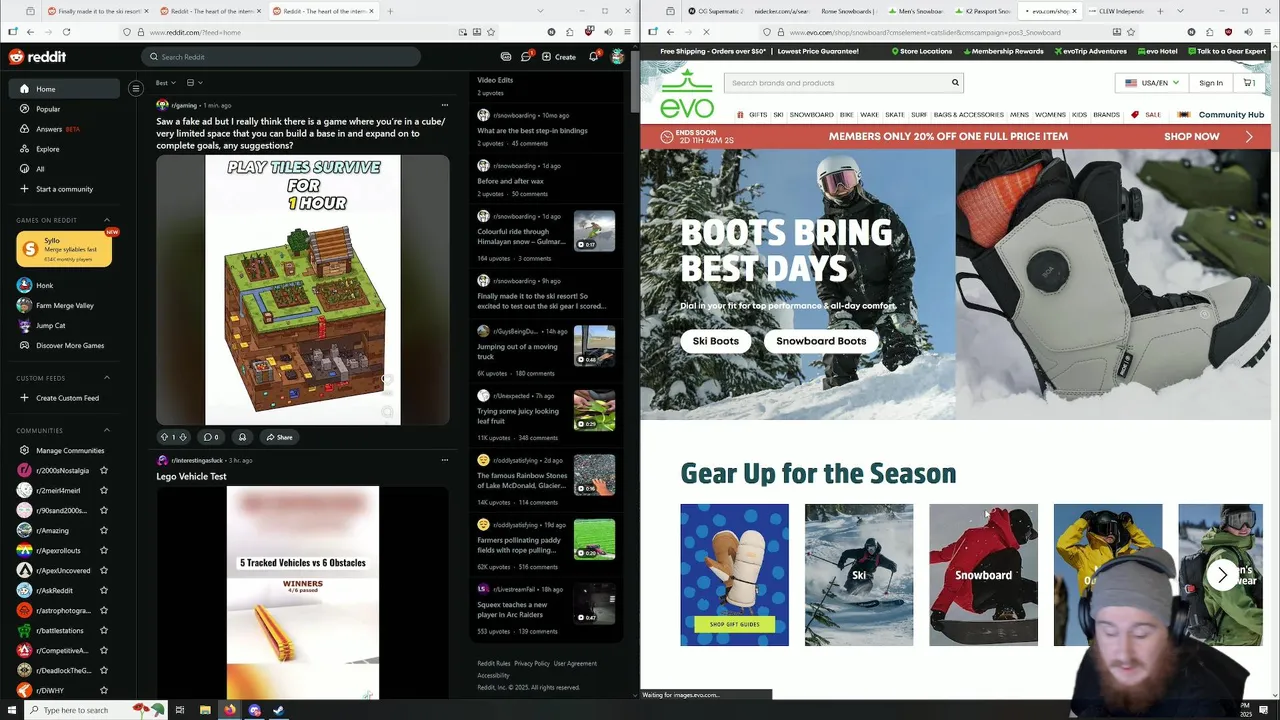Click Start a community in sidebar

pos(65,189)
